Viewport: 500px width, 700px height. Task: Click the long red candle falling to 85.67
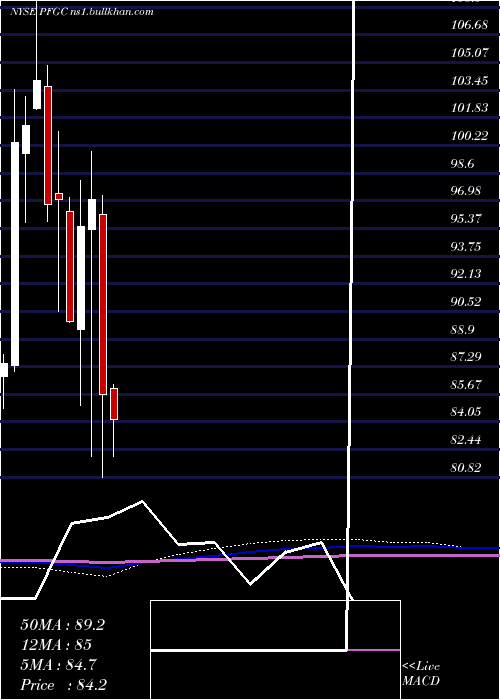point(103,304)
